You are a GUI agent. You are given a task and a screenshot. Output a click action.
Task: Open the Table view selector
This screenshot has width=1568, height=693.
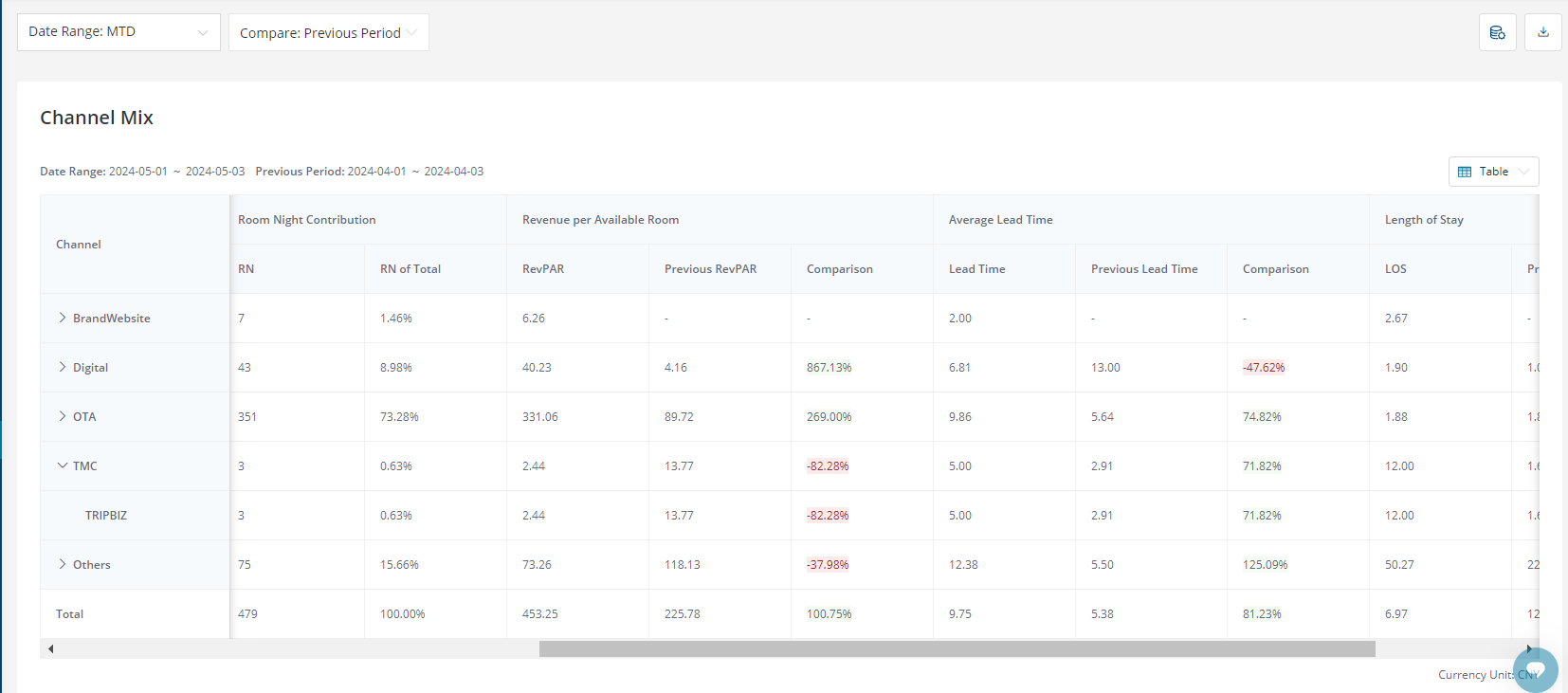(1493, 172)
